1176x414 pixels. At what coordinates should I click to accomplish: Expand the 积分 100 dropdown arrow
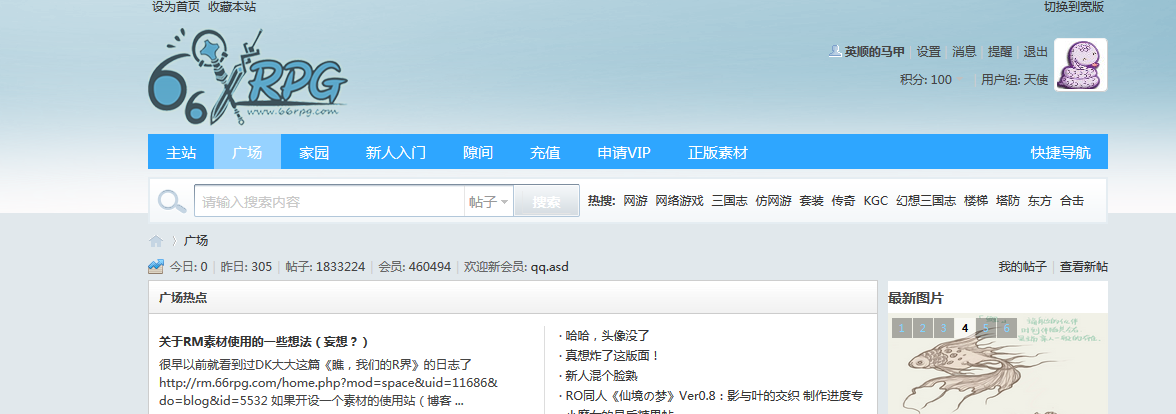tap(961, 80)
